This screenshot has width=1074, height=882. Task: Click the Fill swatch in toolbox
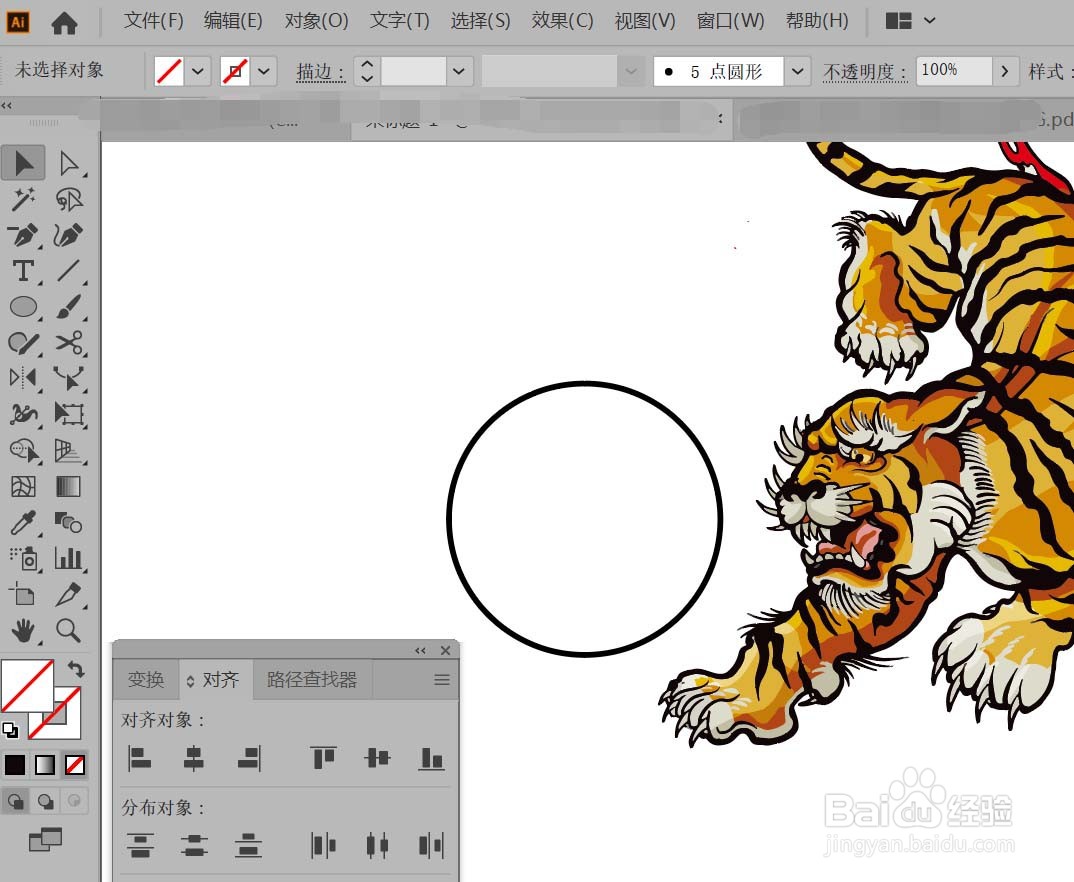[27, 685]
